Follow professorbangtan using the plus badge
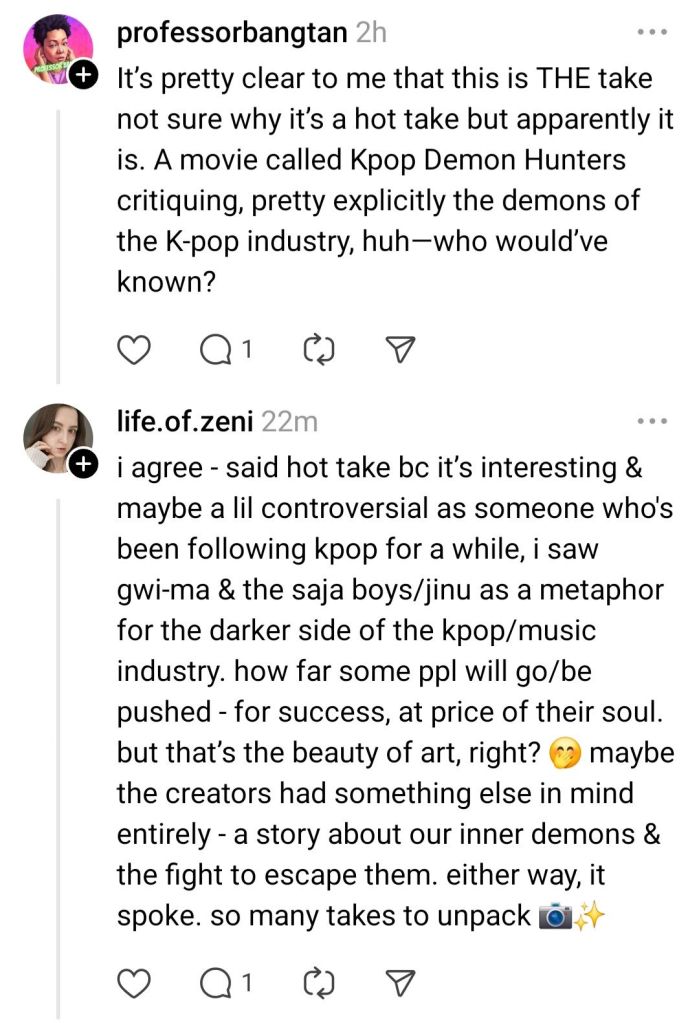699x1023 pixels. coord(84,75)
